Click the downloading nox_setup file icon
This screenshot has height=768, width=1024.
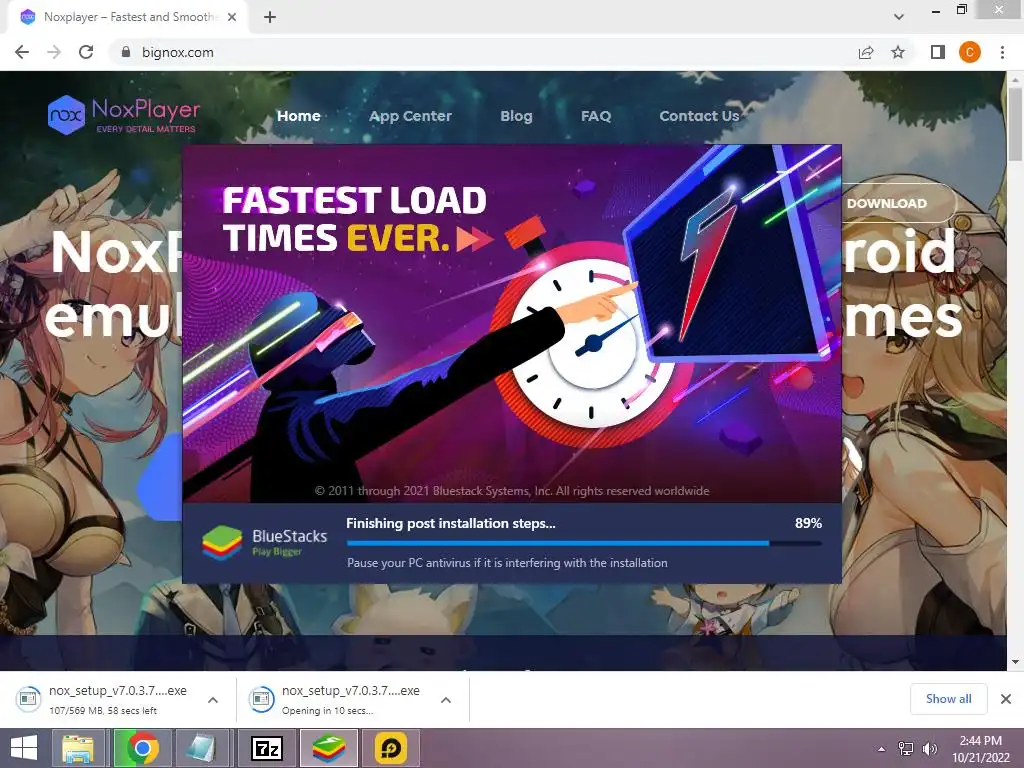[28, 699]
